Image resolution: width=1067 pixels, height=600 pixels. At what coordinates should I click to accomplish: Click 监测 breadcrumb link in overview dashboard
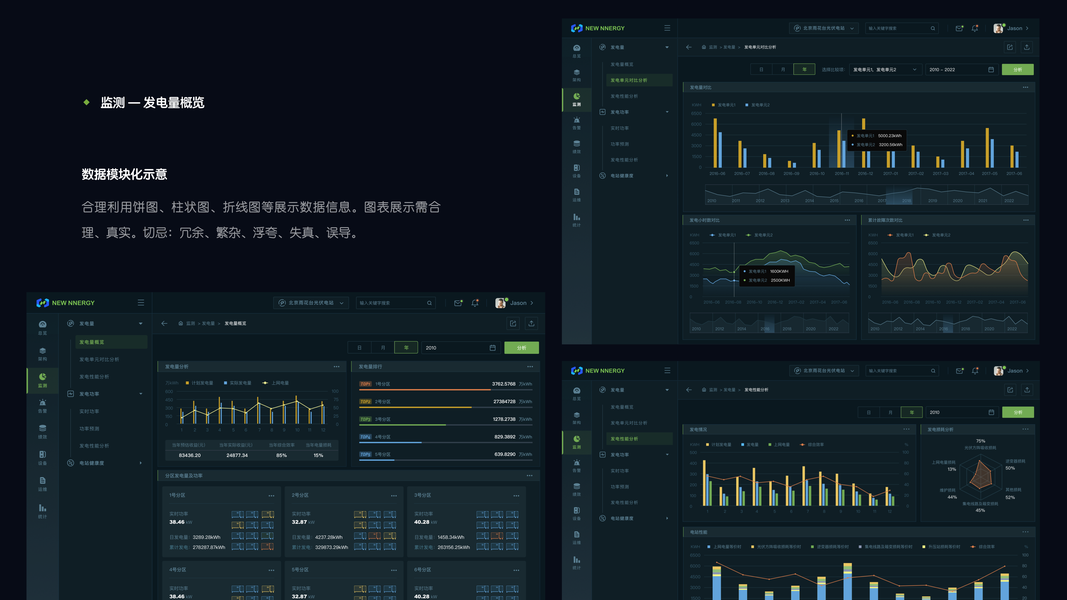(x=191, y=324)
